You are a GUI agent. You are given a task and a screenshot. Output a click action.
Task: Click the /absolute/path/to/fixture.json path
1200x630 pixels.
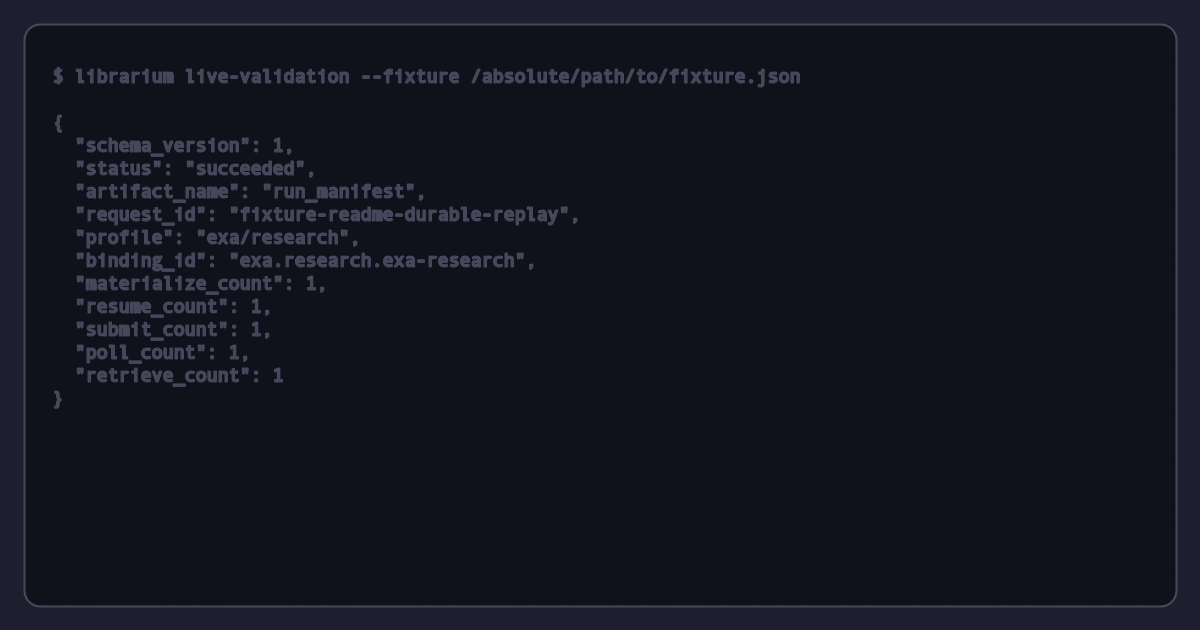pos(636,77)
